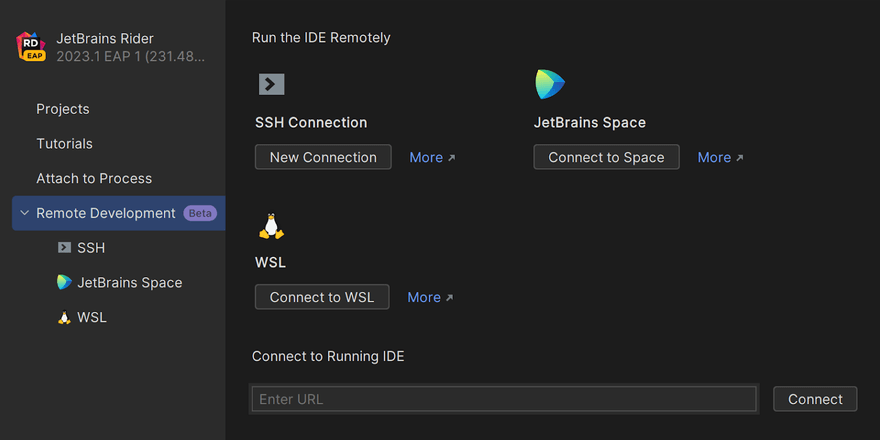Open the More link for WSL

(x=430, y=297)
